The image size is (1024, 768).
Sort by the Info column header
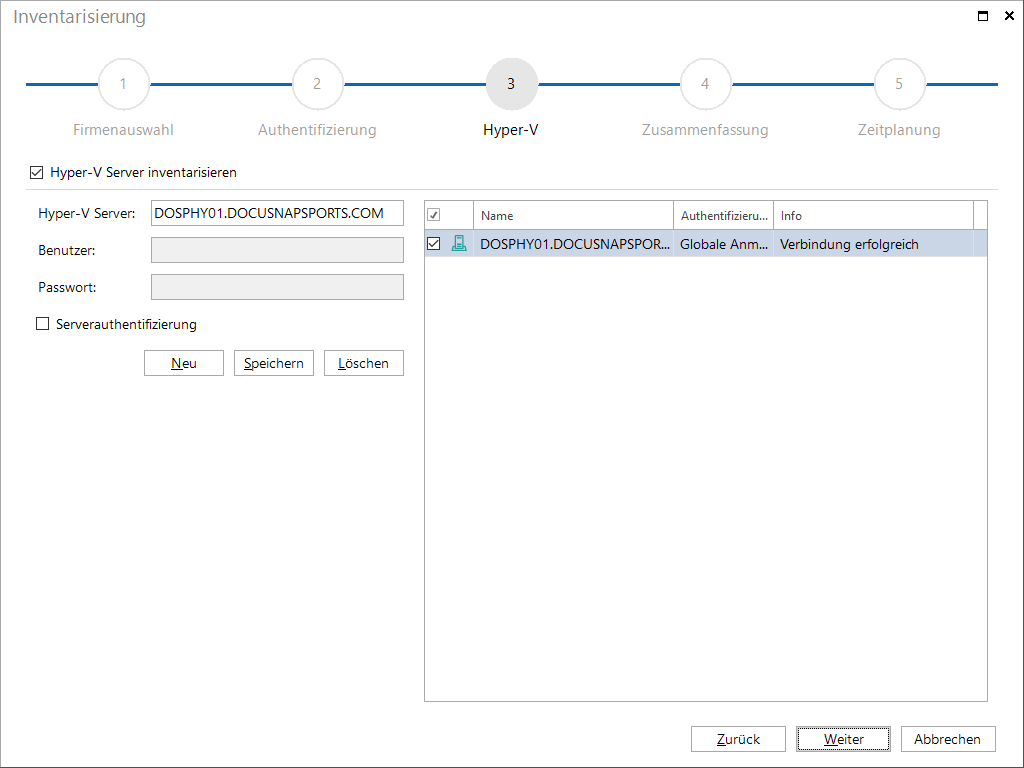(873, 216)
